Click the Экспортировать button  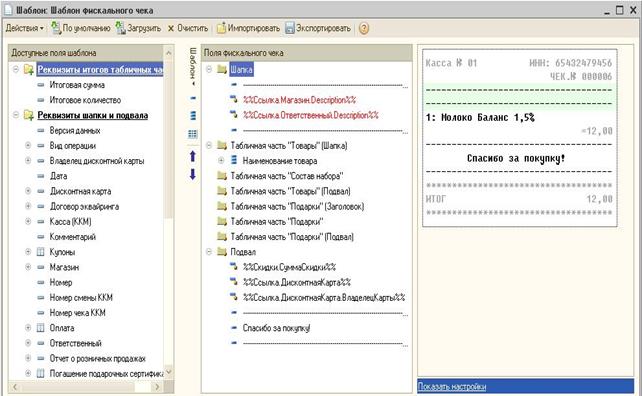point(318,28)
